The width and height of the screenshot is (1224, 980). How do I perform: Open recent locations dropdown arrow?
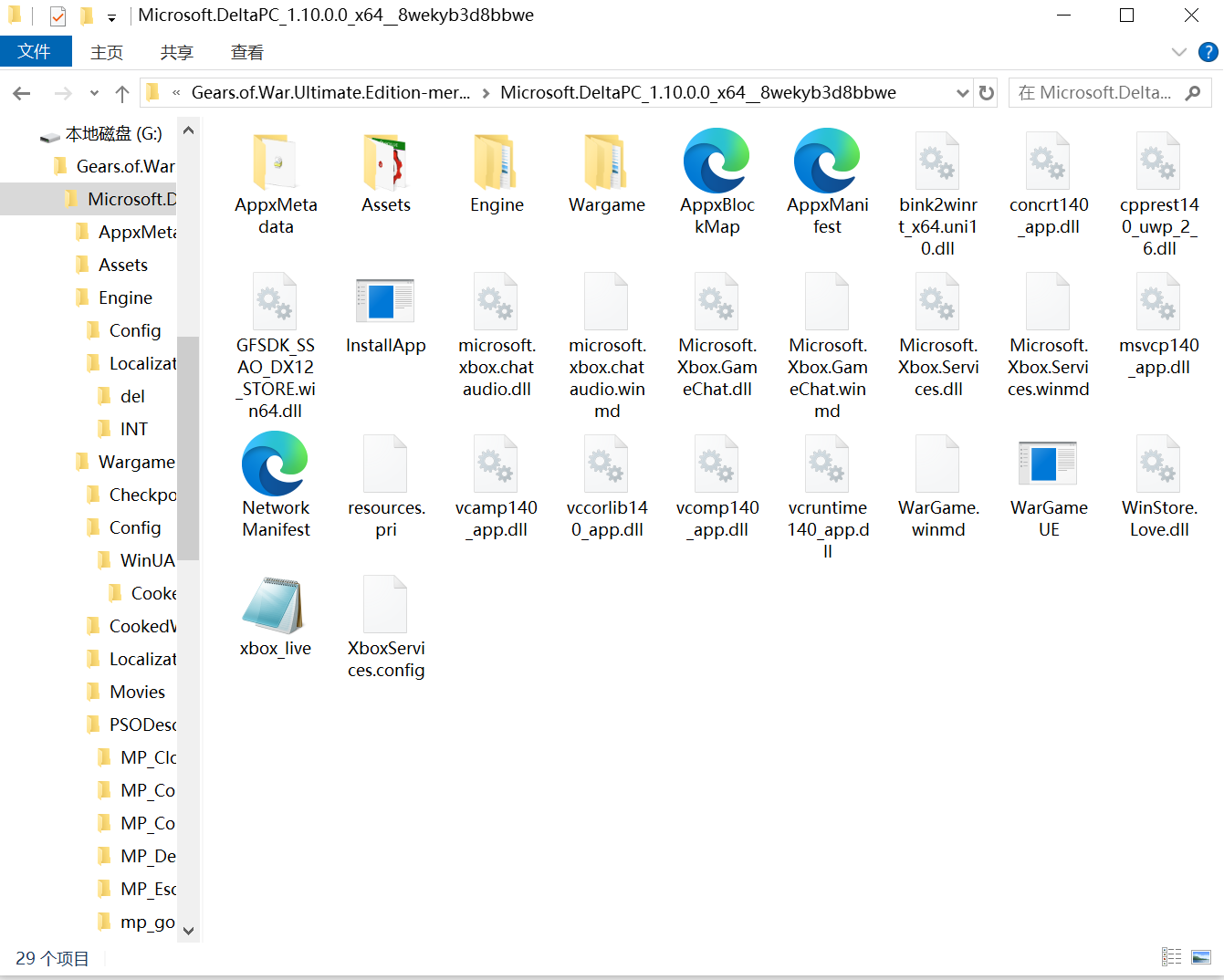pyautogui.click(x=94, y=93)
